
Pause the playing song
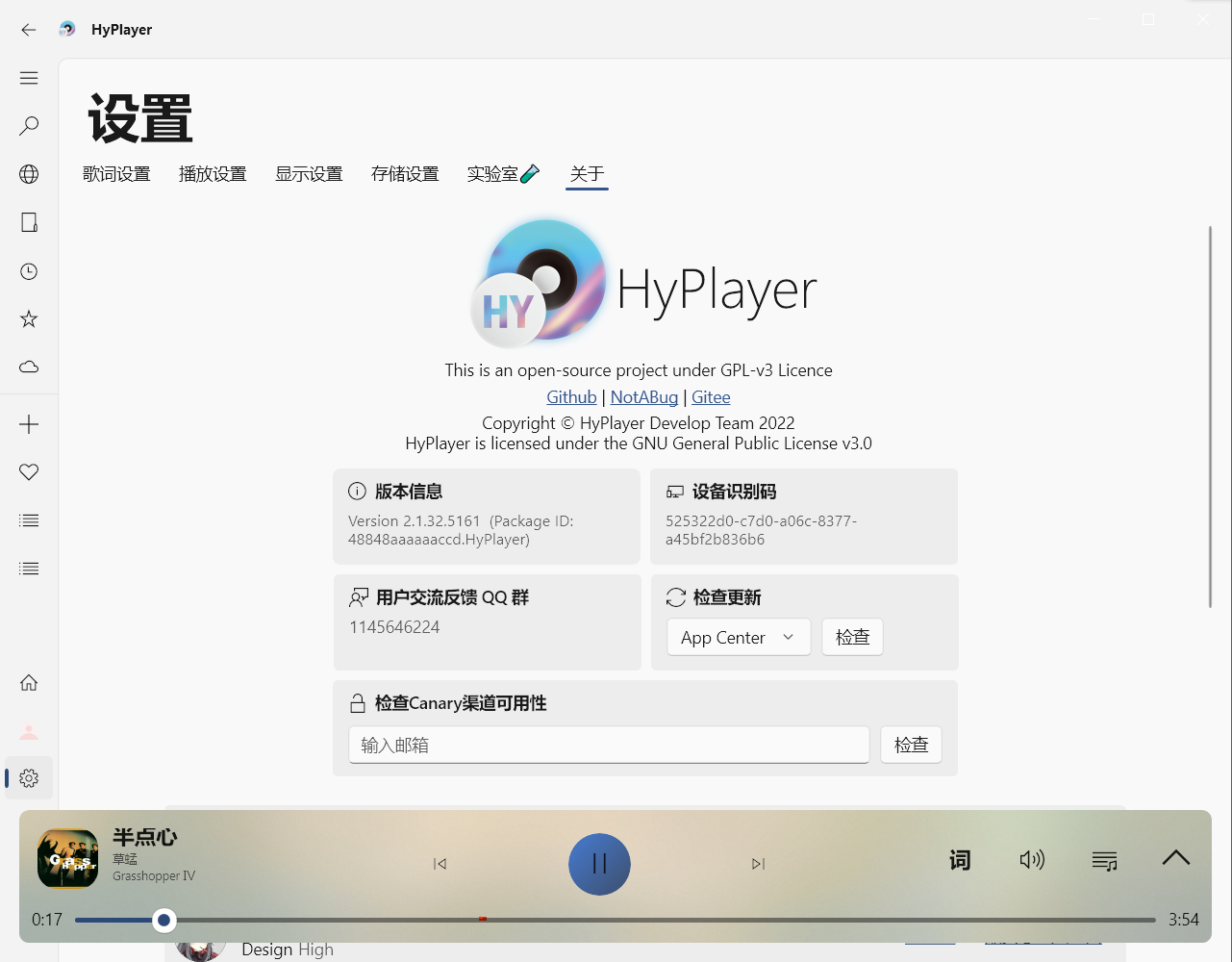coord(599,864)
